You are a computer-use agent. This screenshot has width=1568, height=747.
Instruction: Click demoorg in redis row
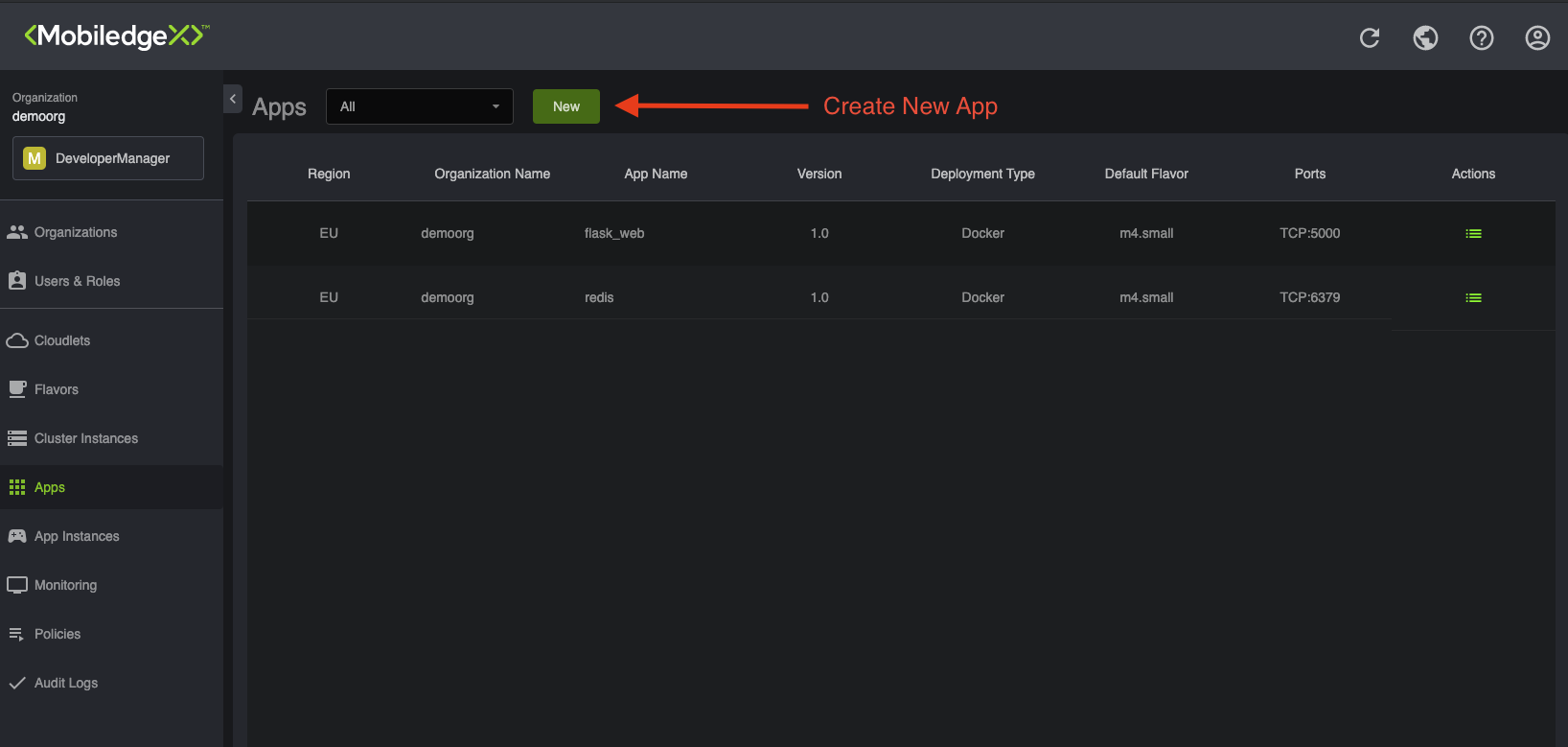pos(448,297)
